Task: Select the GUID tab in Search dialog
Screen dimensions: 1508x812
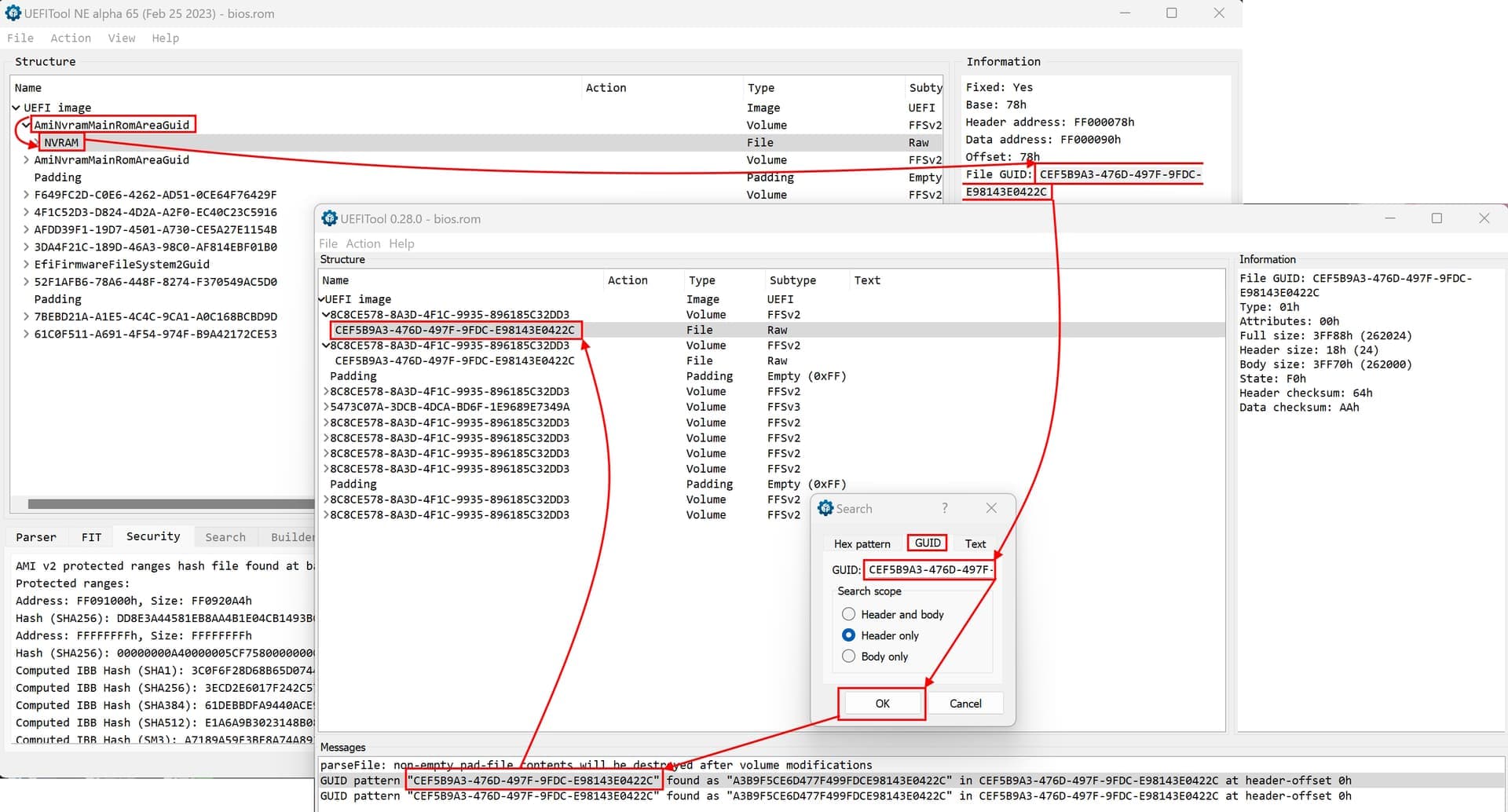Action: tap(928, 543)
